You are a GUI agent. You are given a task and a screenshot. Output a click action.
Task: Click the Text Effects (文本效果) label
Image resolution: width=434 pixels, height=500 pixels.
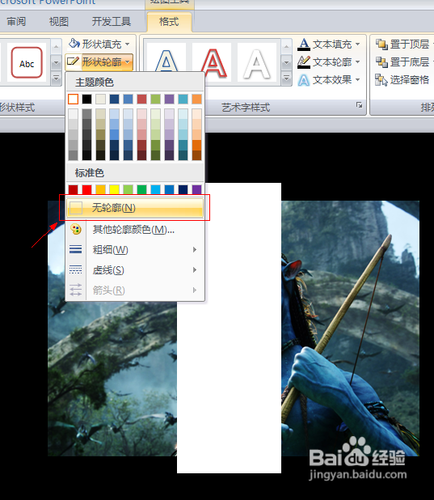coord(332,80)
